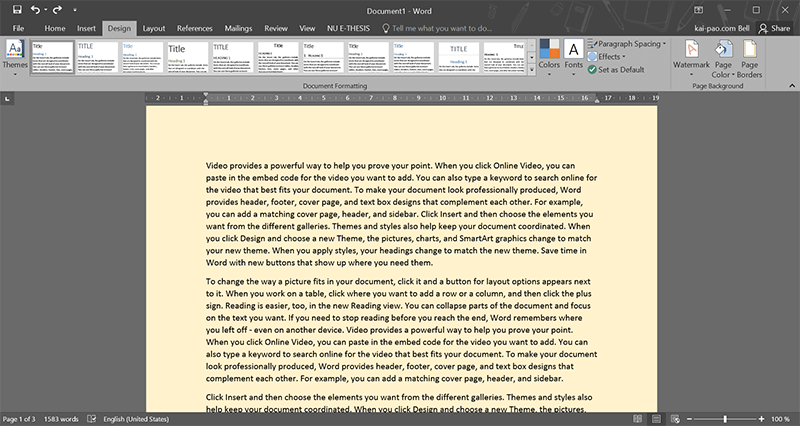800x426 pixels.
Task: Apply the fifth style set with small TITLE
Action: pos(233,57)
